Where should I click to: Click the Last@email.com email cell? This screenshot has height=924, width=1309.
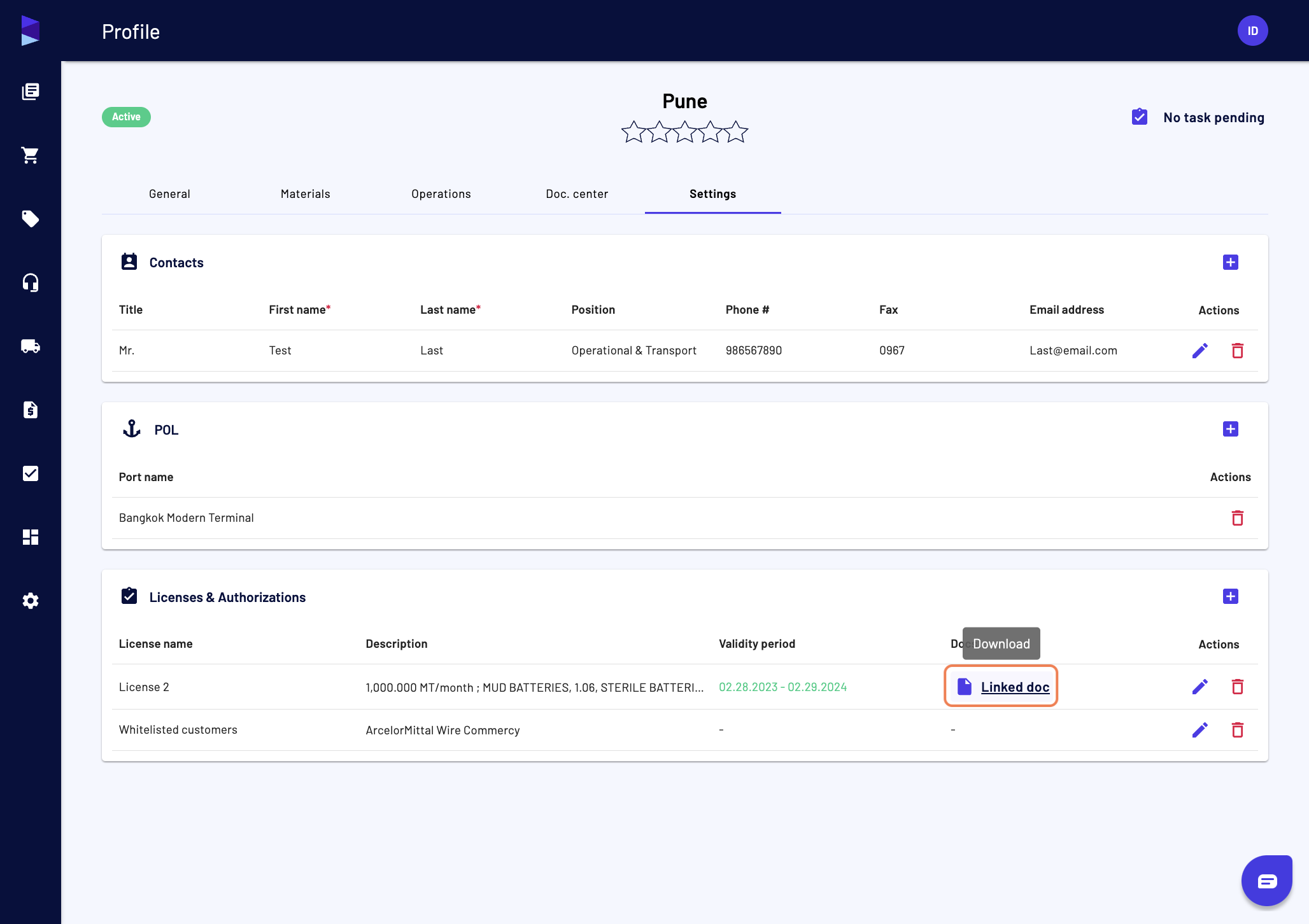click(x=1073, y=351)
